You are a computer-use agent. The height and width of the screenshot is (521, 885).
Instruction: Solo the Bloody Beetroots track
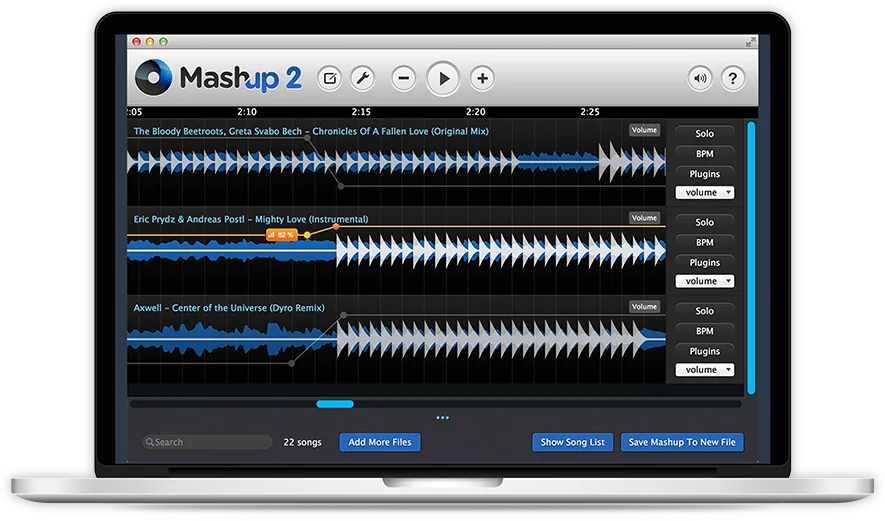point(704,134)
